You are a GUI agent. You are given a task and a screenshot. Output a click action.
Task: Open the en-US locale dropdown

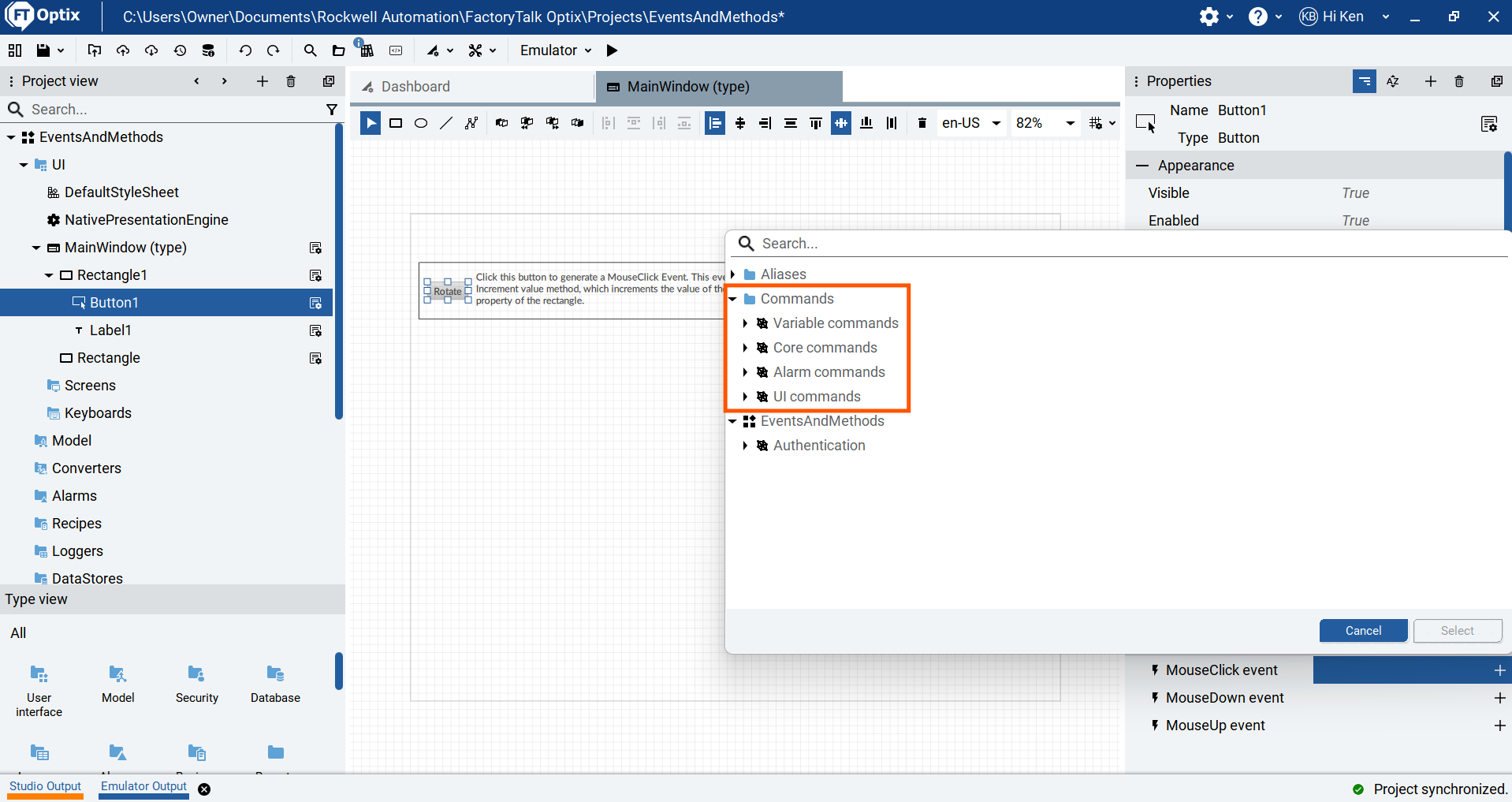(971, 123)
